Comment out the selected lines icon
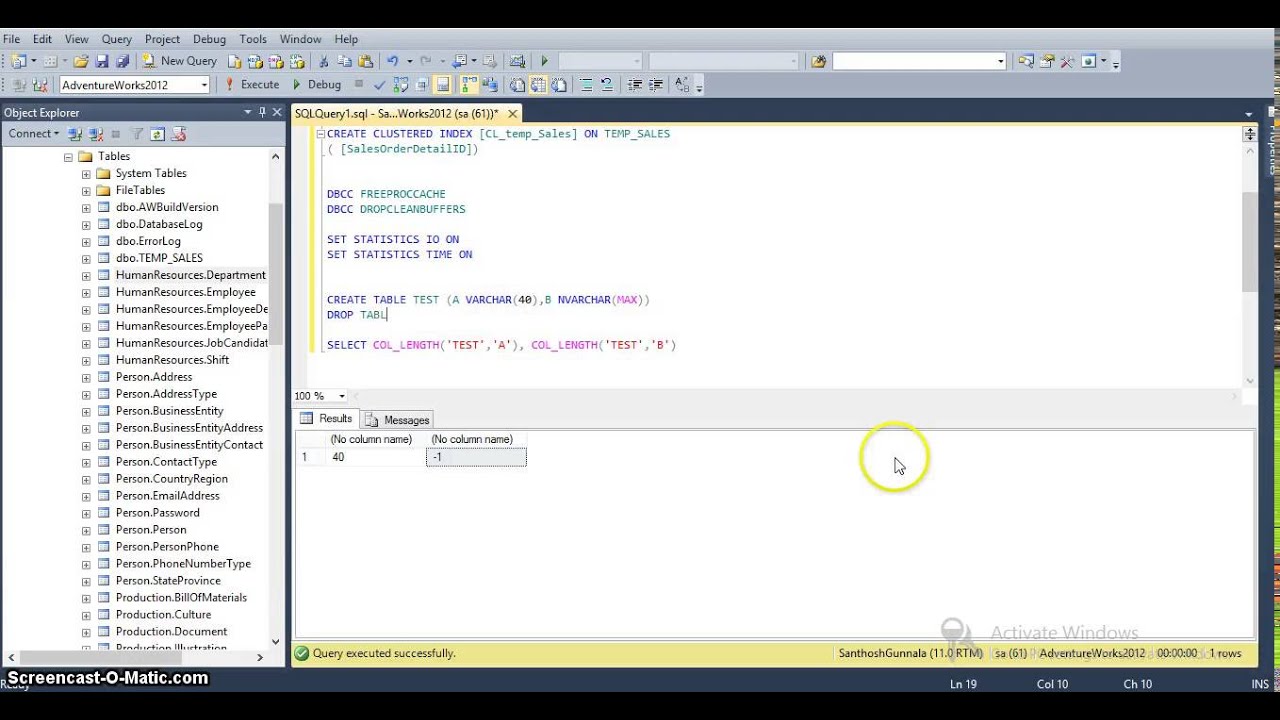 pyautogui.click(x=586, y=85)
